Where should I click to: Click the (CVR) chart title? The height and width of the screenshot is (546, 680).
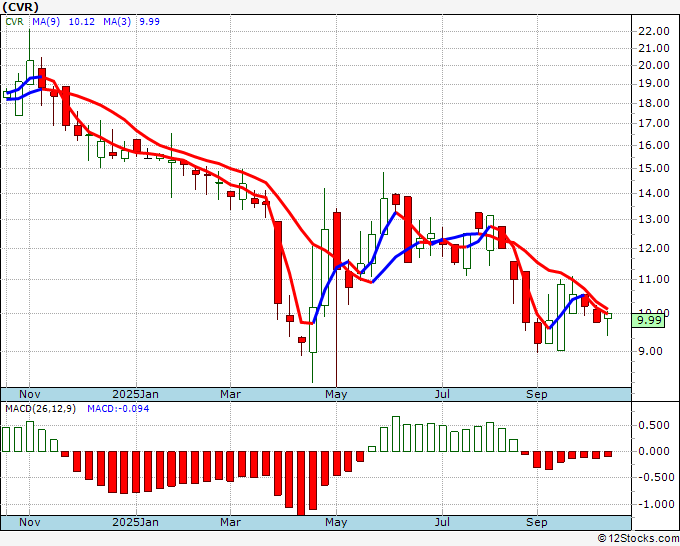point(20,7)
